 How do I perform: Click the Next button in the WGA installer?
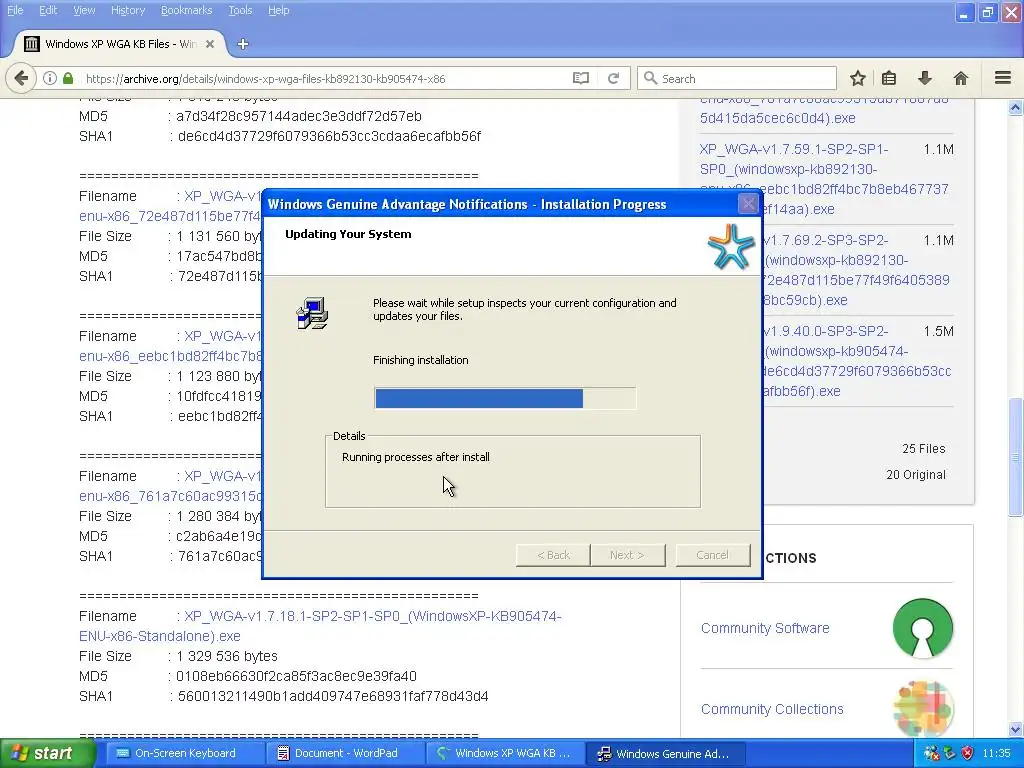pos(627,555)
